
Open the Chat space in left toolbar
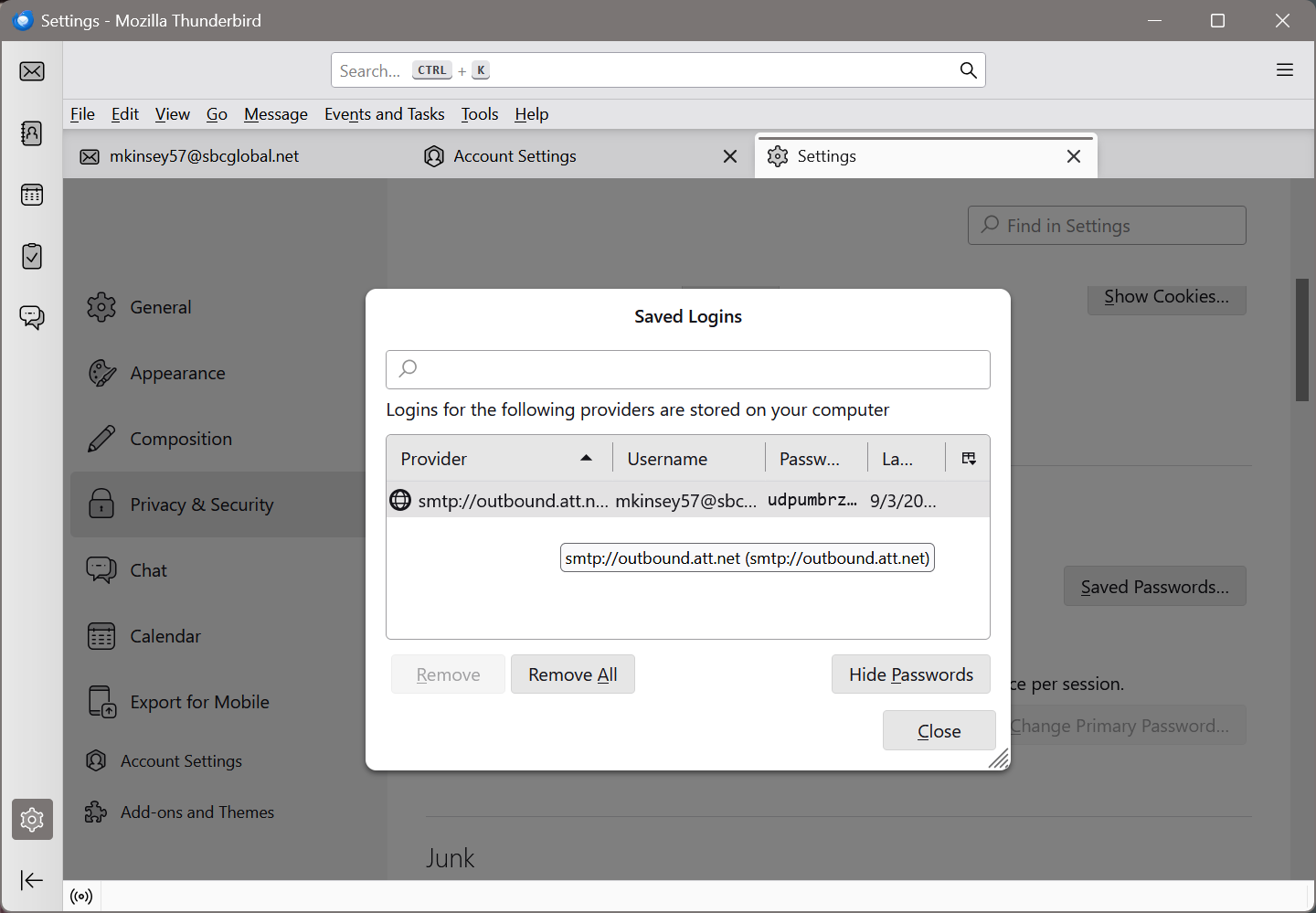click(32, 317)
